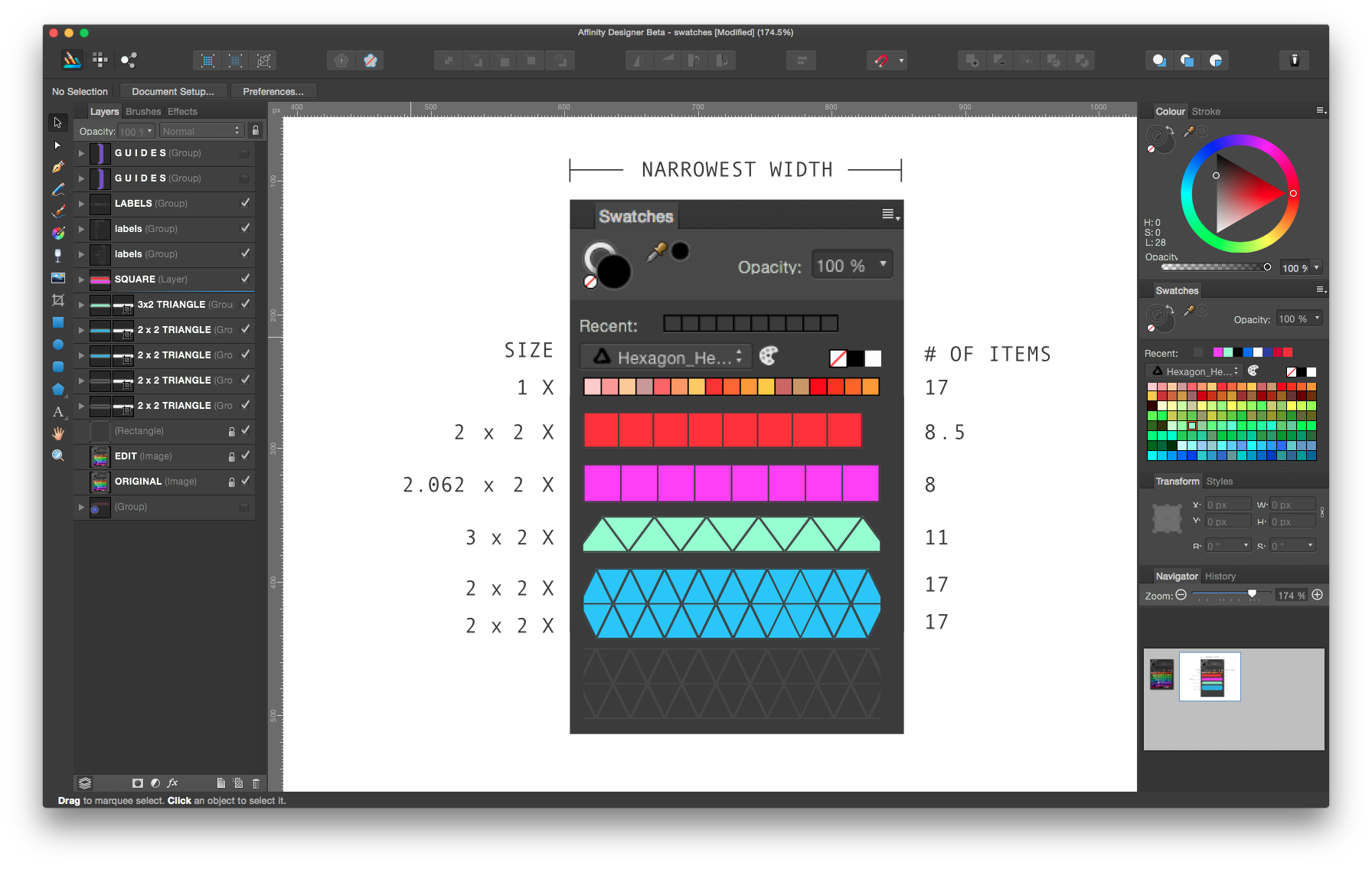This screenshot has width=1372, height=869.
Task: Open the Stroke panel tab
Action: [1206, 111]
